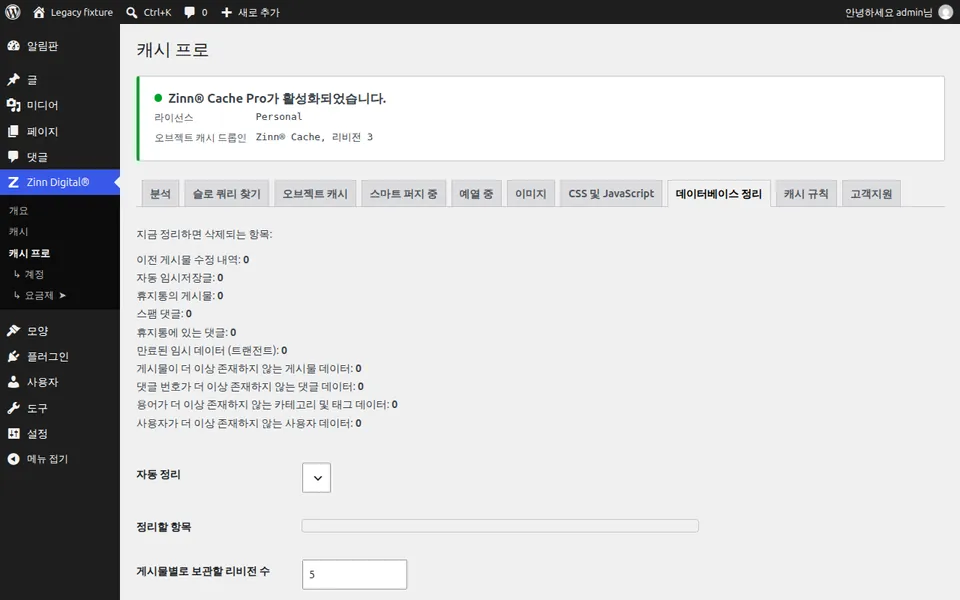Open 설정 settings icon
Image resolution: width=960 pixels, height=600 pixels.
(x=13, y=433)
